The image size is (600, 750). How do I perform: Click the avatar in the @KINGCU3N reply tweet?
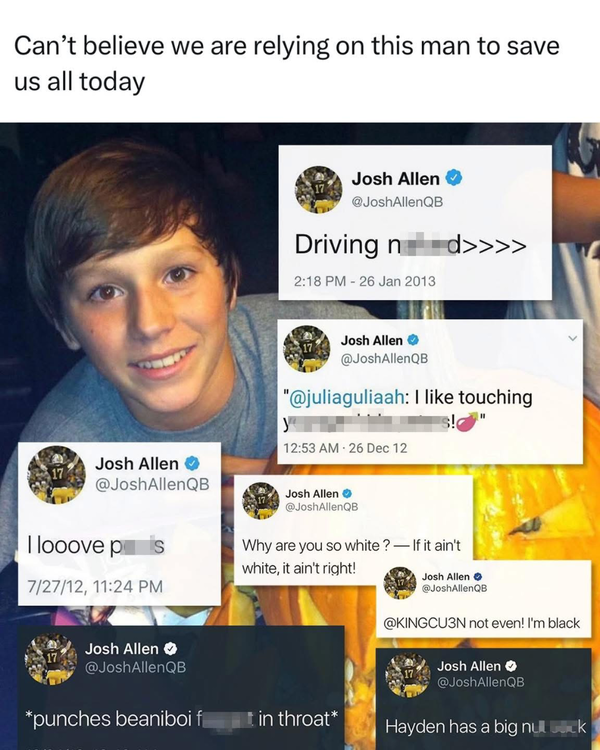pyautogui.click(x=400, y=583)
